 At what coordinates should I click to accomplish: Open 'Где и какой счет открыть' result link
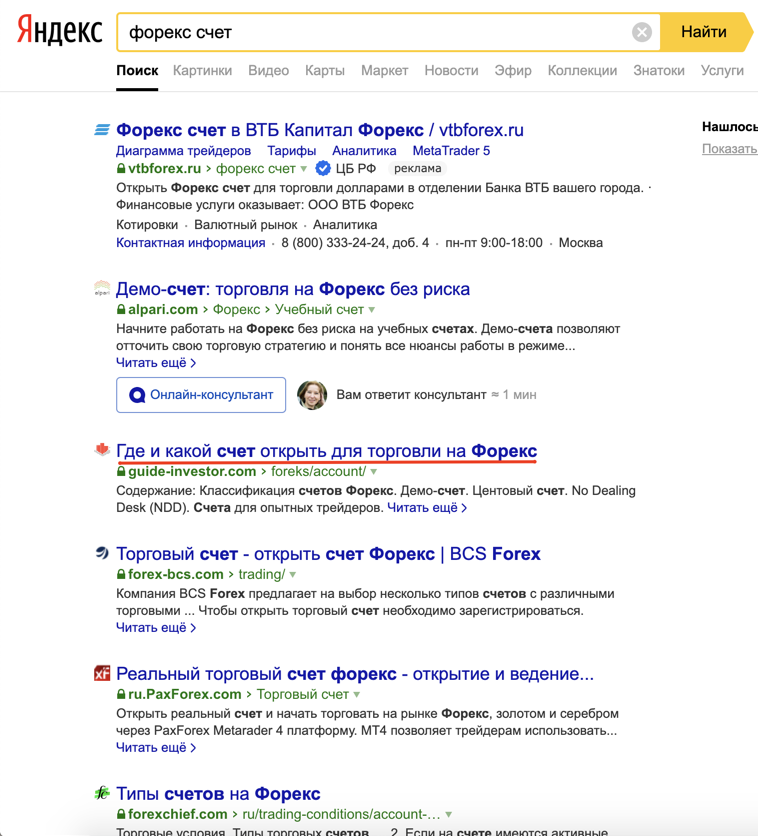coord(326,451)
